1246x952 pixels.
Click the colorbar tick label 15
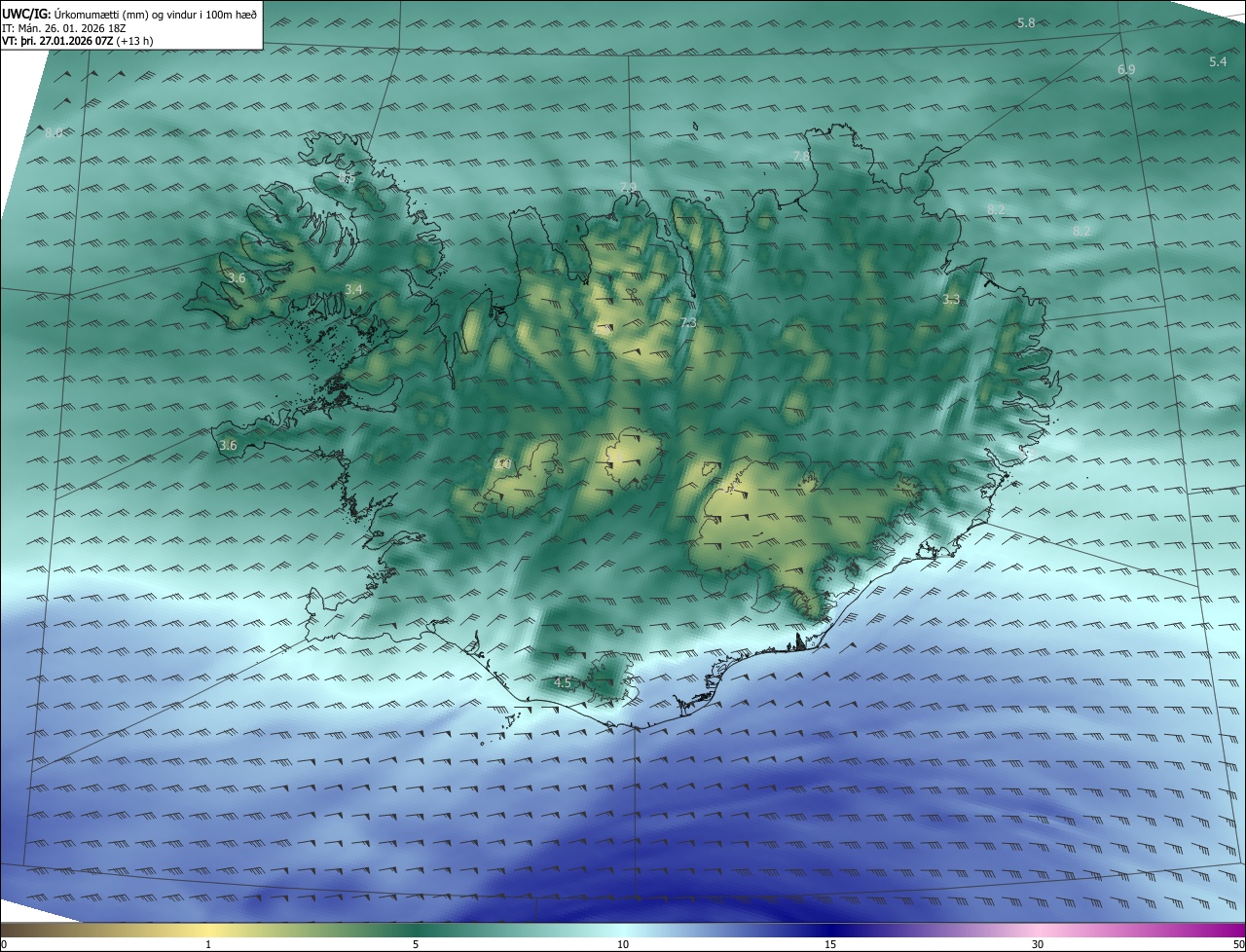tap(830, 944)
